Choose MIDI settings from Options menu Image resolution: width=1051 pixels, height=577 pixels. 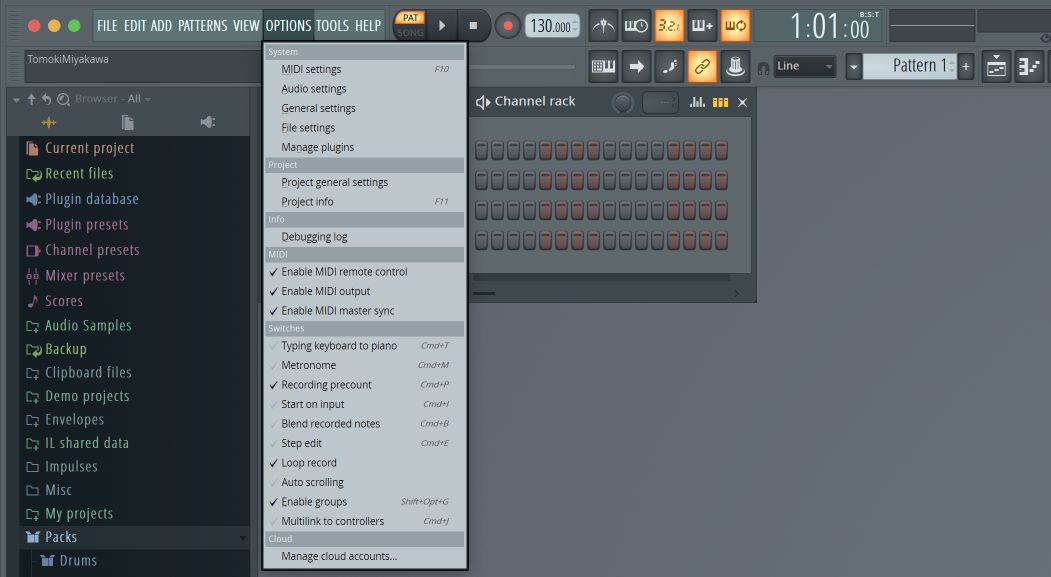pos(365,69)
